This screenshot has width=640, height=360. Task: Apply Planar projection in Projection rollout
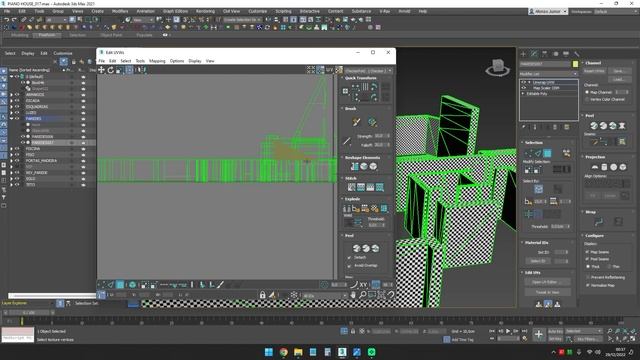(595, 167)
